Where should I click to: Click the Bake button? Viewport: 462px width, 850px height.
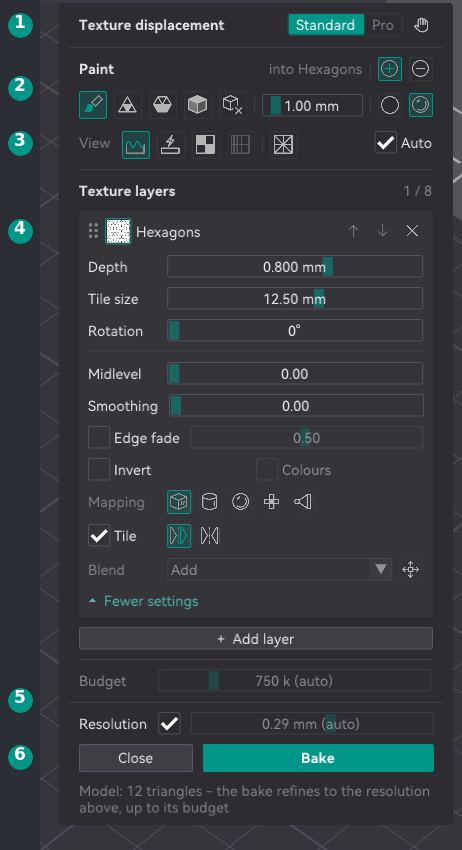coord(318,758)
